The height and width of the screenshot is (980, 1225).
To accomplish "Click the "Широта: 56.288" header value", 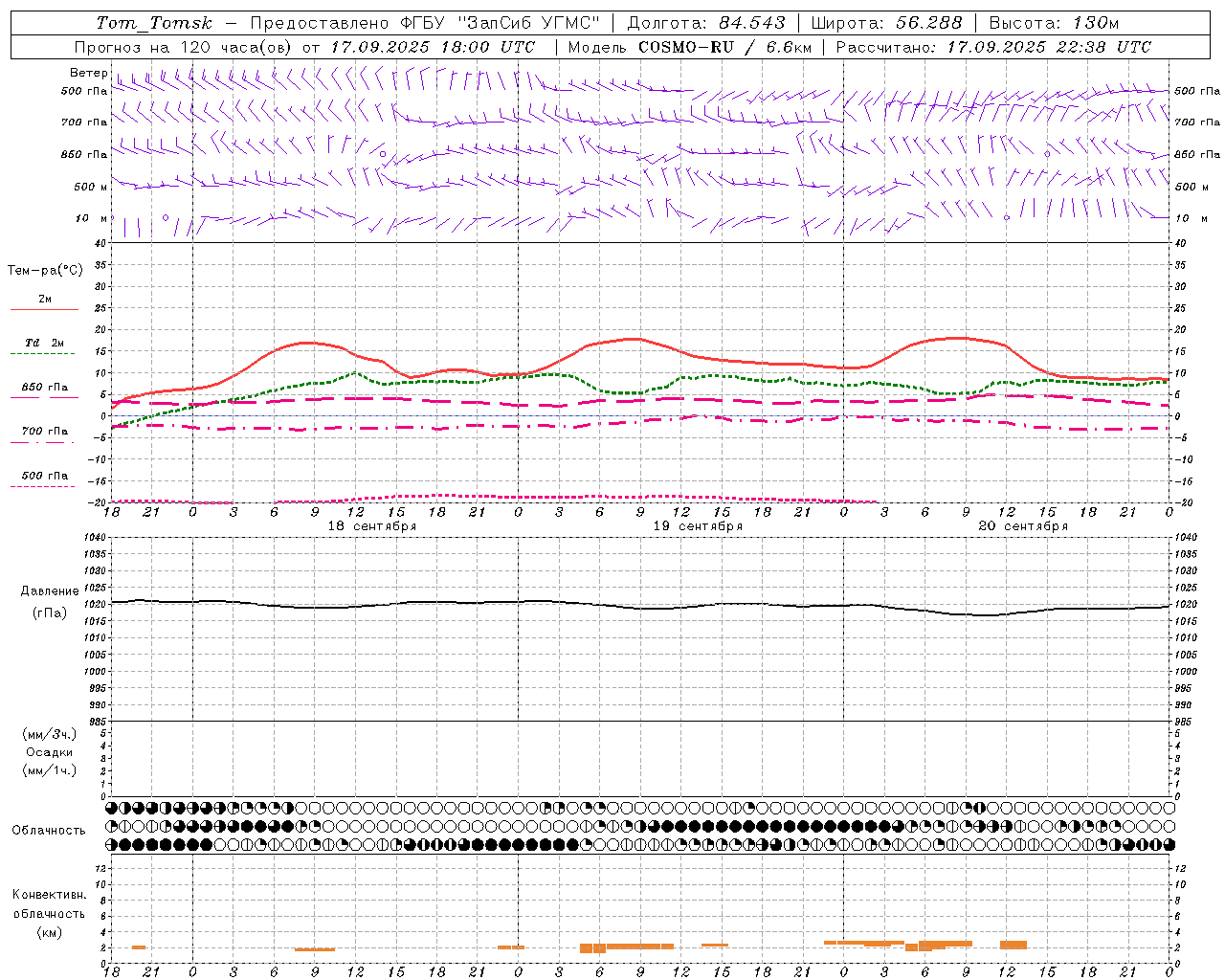I will (886, 23).
